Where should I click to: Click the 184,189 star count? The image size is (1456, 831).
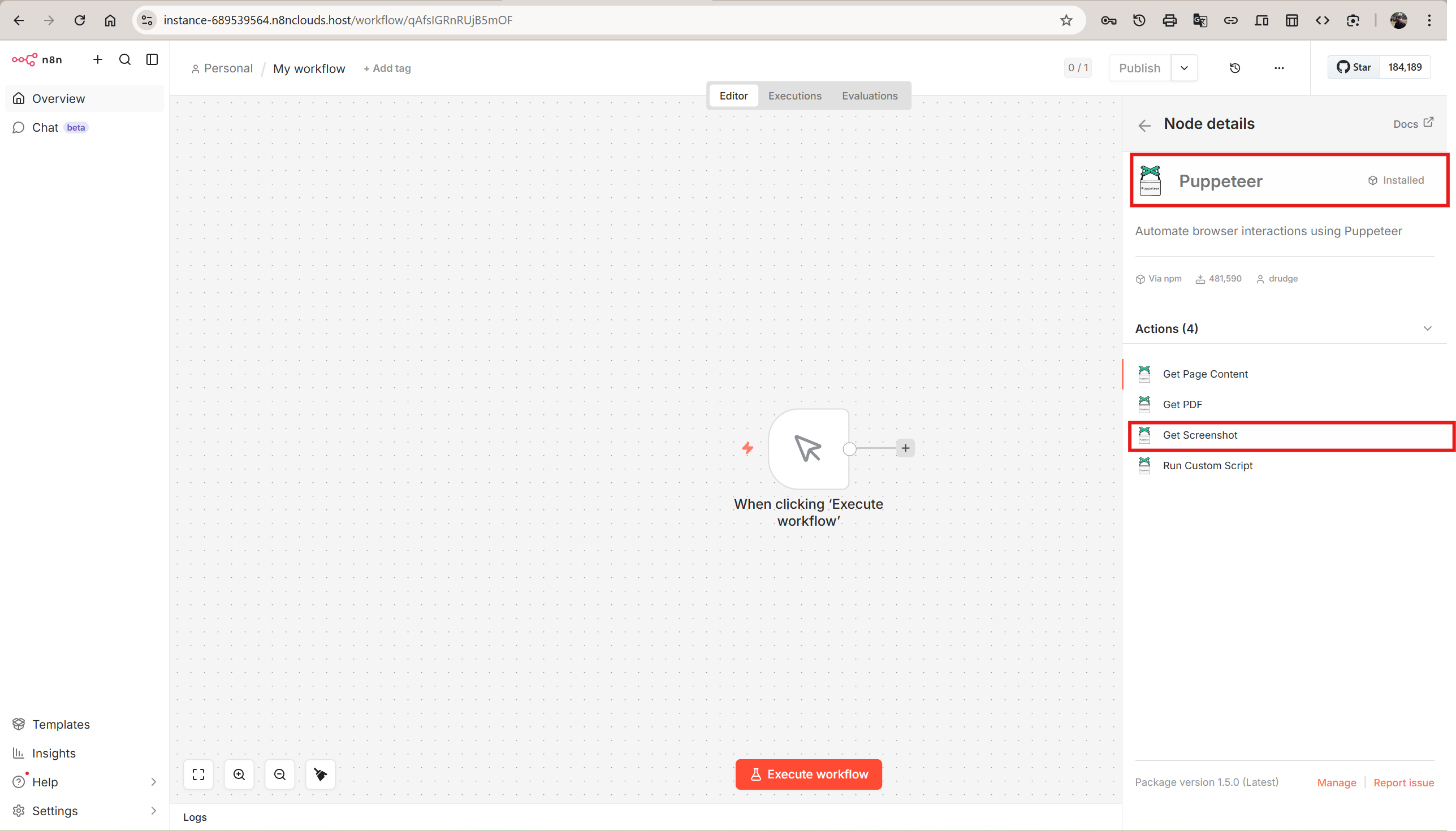(x=1405, y=67)
